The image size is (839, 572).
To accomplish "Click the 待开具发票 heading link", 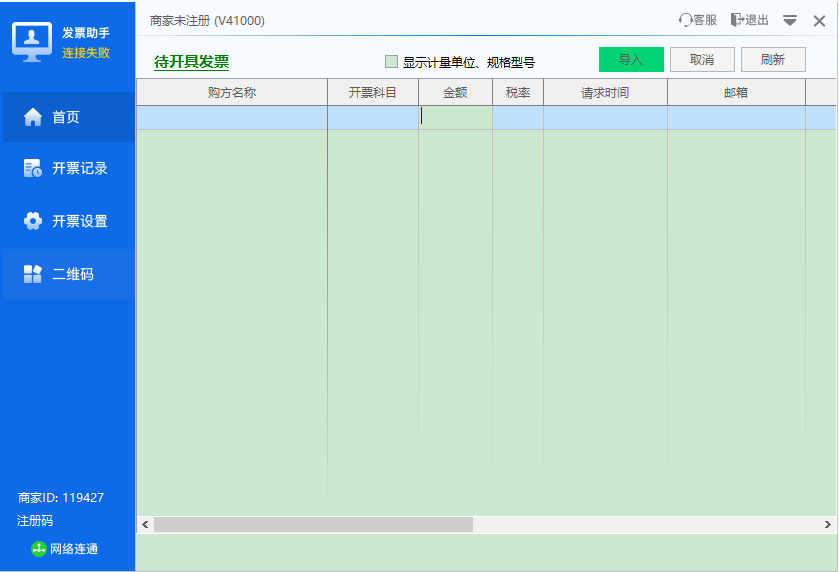I will tap(192, 62).
